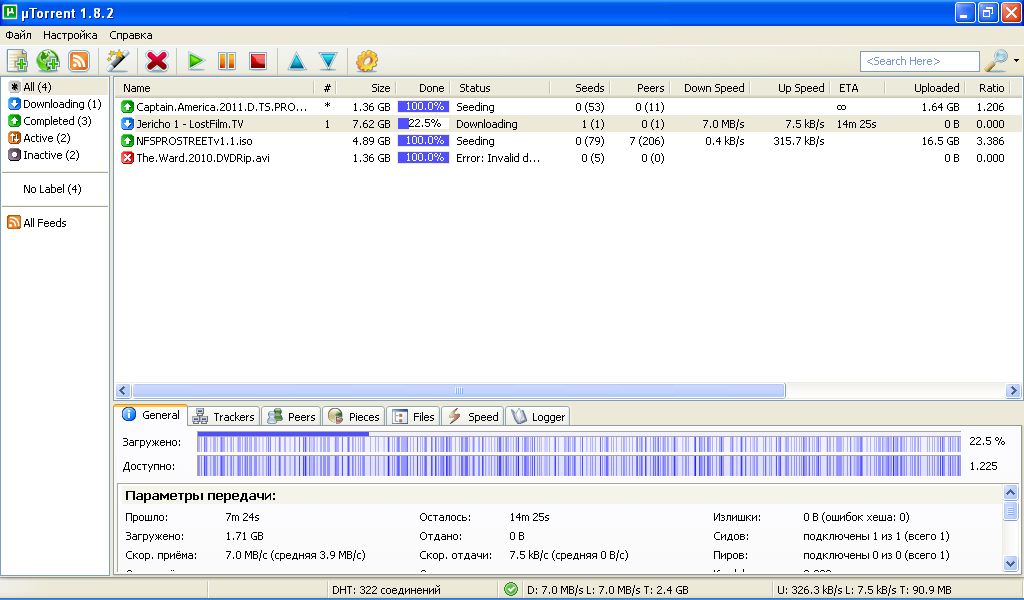Switch to the General tab
The width and height of the screenshot is (1024, 600).
tap(151, 415)
